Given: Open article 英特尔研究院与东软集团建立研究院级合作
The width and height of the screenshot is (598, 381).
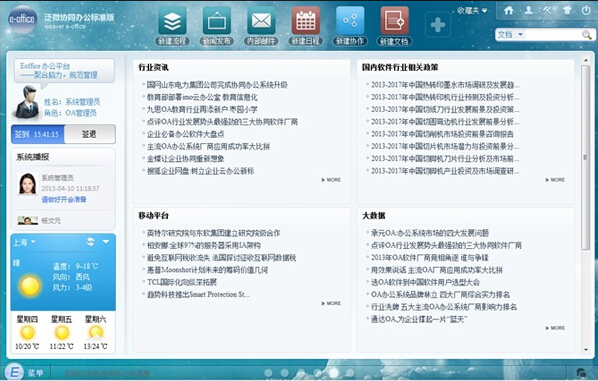Looking at the screenshot, I should [x=213, y=233].
